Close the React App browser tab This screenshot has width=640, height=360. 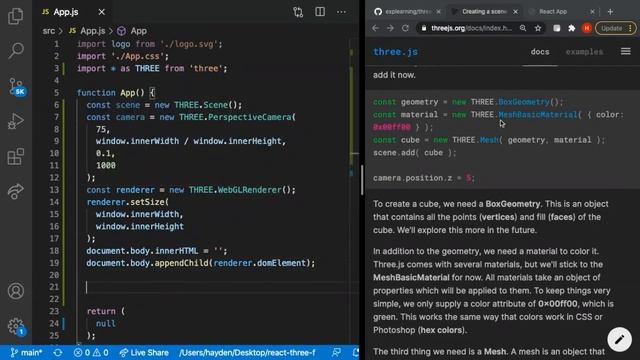pyautogui.click(x=592, y=11)
